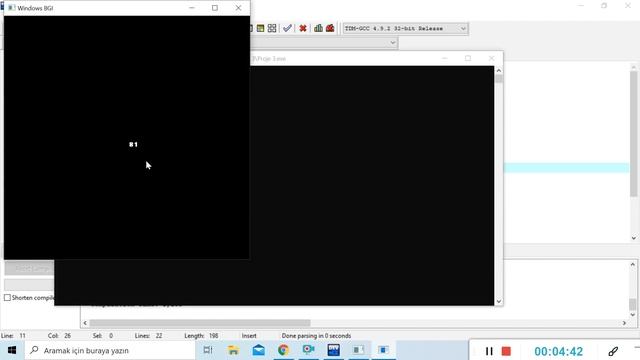Switch to the Dev-C++ taskbar icon
The image size is (640, 360).
pyautogui.click(x=333, y=350)
